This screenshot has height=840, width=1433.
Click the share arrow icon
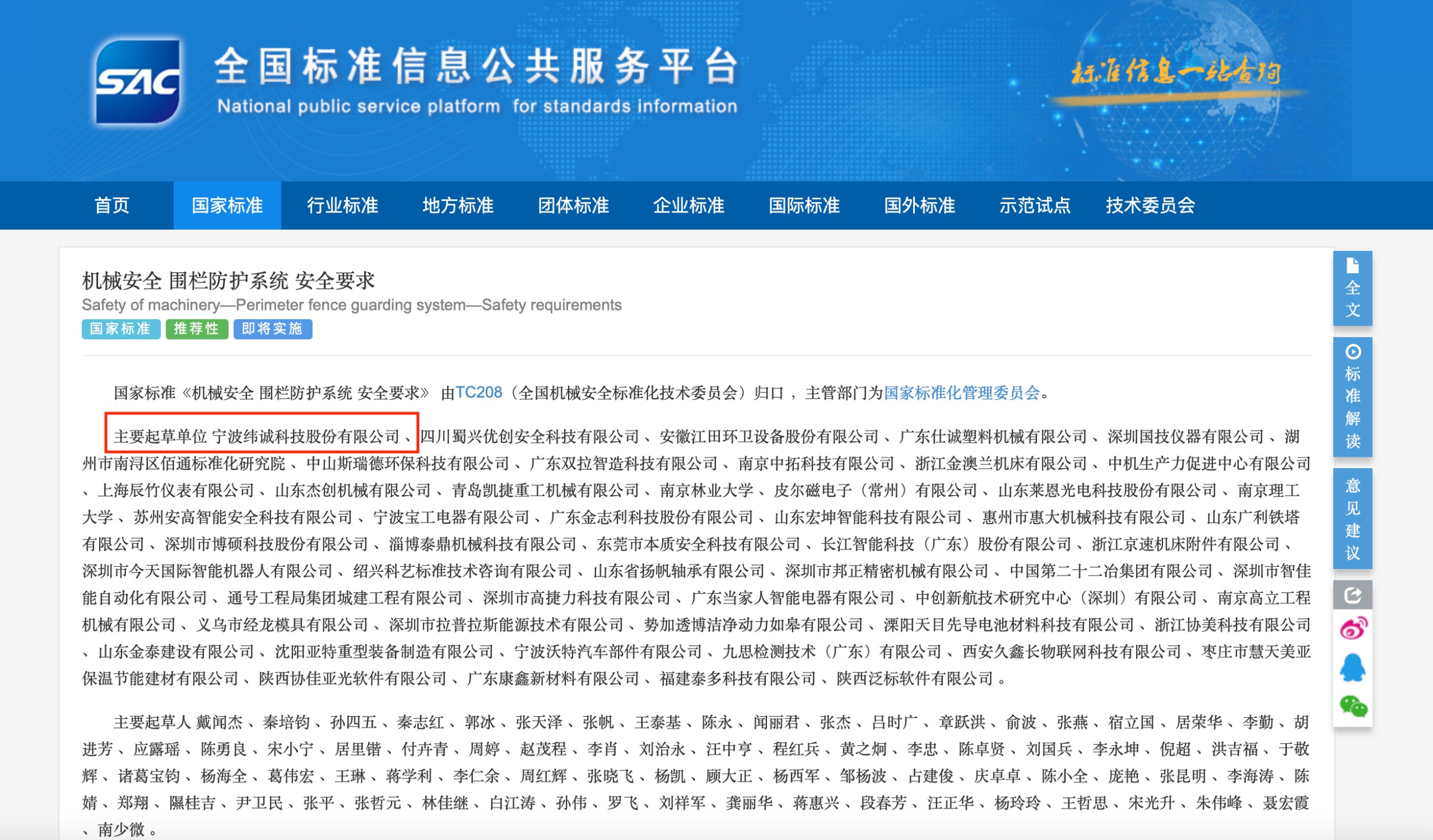tap(1352, 595)
